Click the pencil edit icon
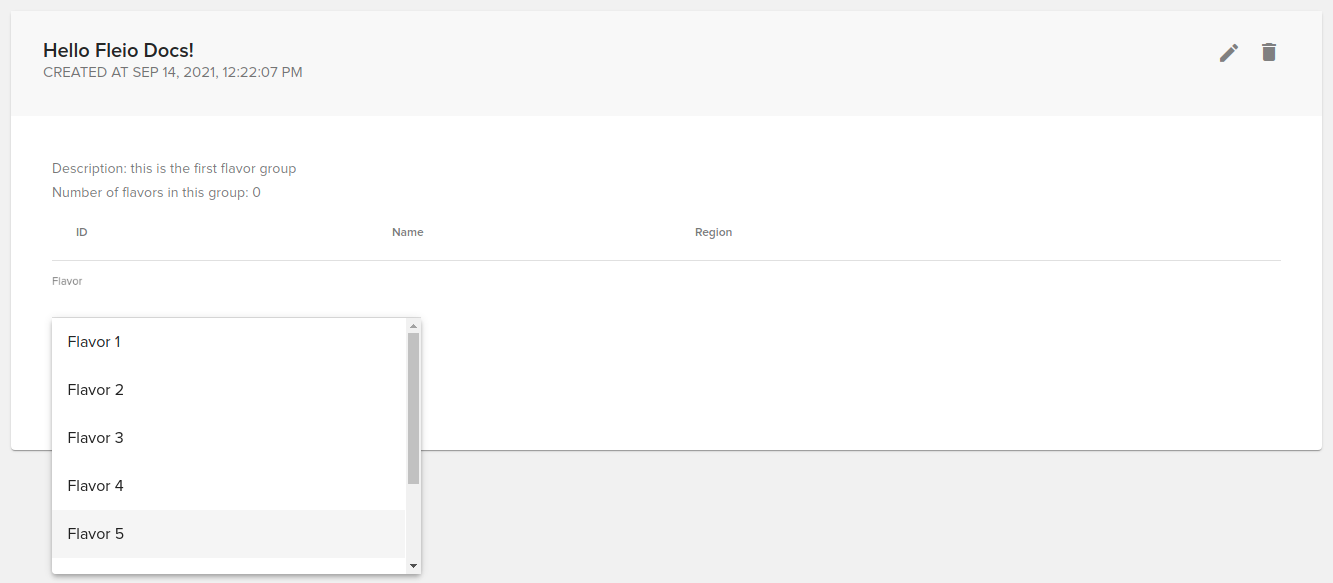Viewport: 1333px width, 583px height. [x=1228, y=53]
